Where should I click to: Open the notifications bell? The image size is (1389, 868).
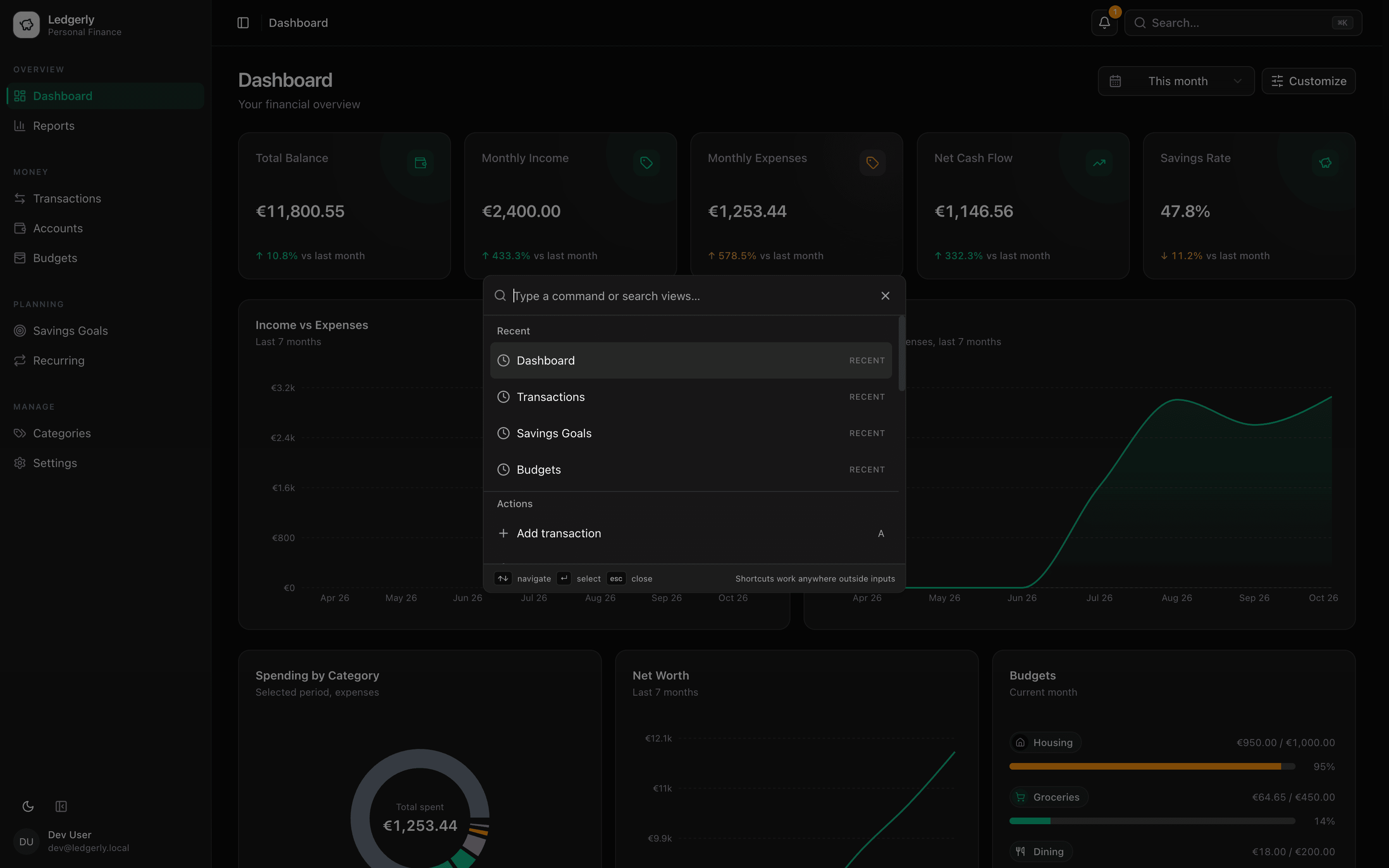pyautogui.click(x=1104, y=23)
